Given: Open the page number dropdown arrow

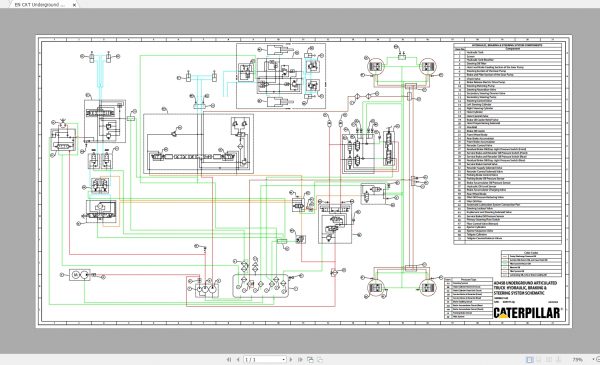Looking at the screenshot, I should pyautogui.click(x=284, y=360).
